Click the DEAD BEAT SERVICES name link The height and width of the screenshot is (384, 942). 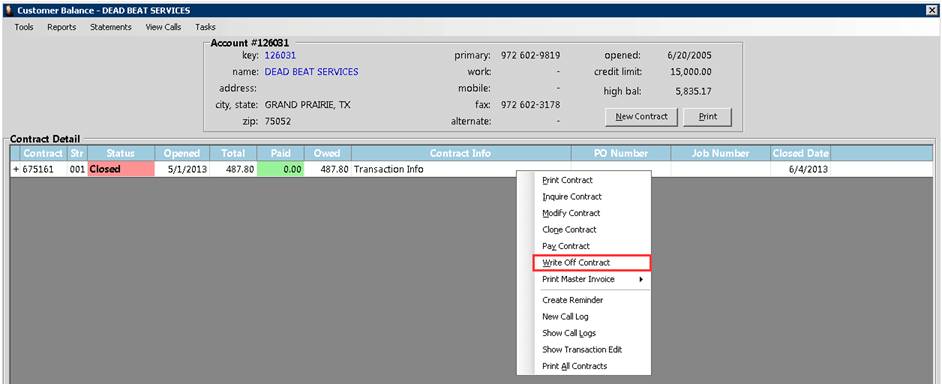[x=311, y=72]
